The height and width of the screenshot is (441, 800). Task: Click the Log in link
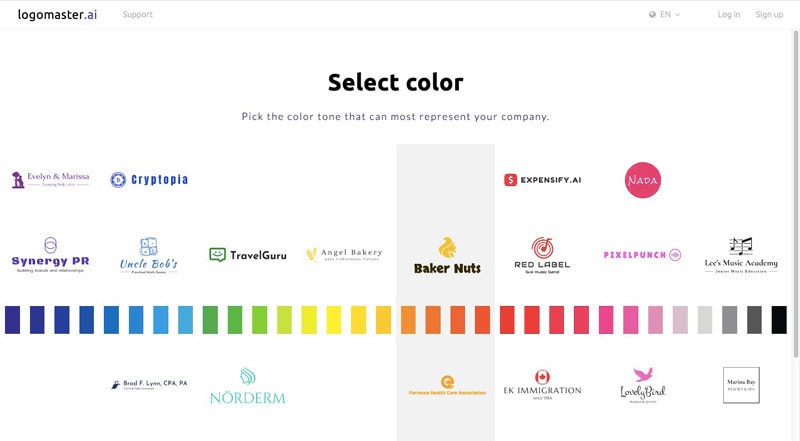[x=729, y=14]
